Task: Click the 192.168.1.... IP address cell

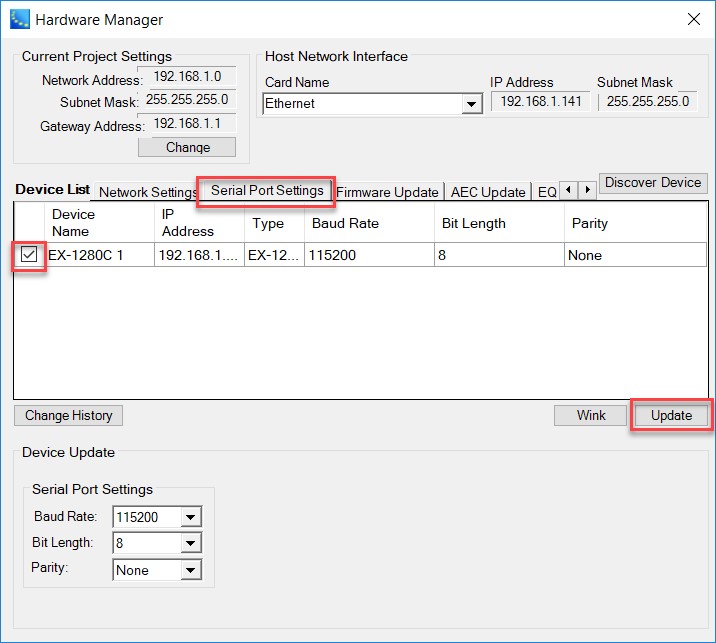Action: click(199, 255)
